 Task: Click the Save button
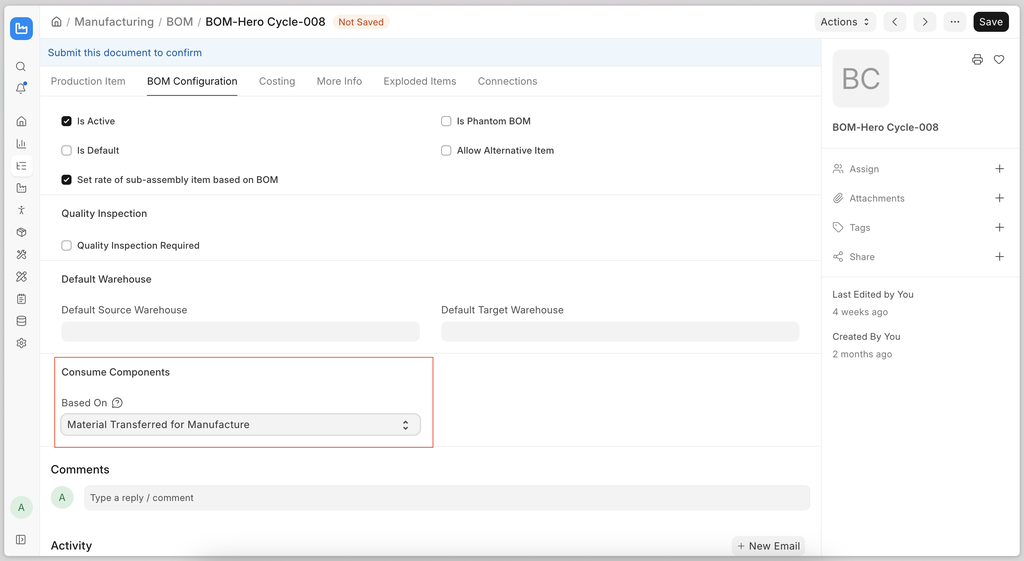[990, 22]
